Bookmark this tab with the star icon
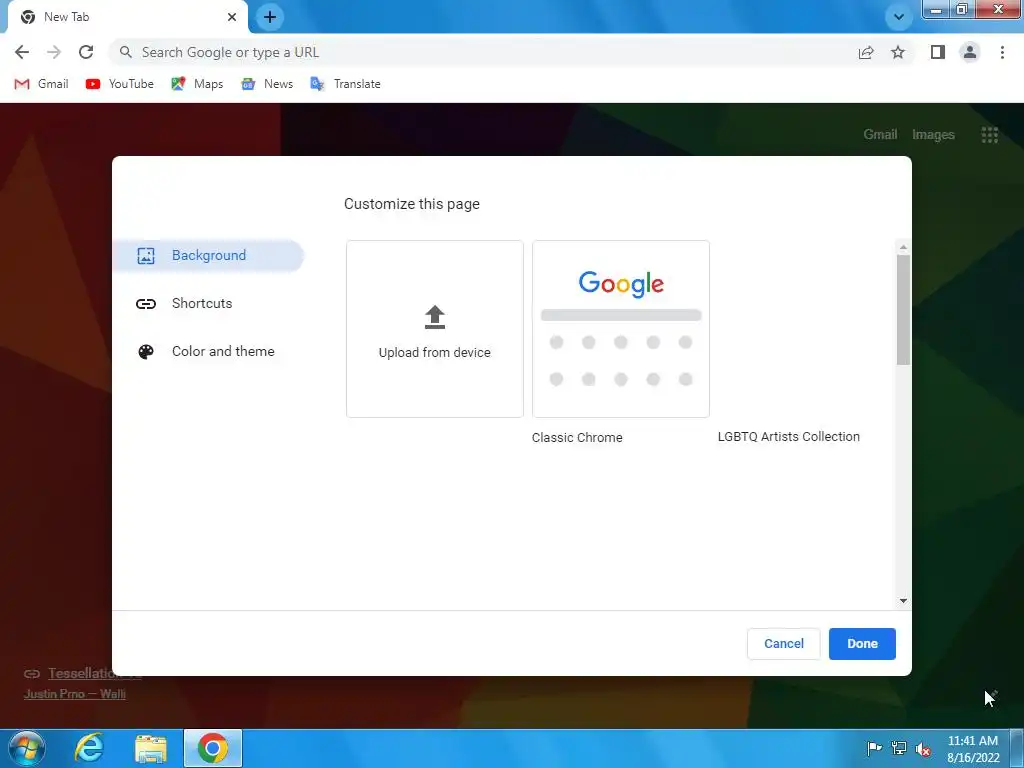Screen dimensions: 1024x768 (898, 52)
